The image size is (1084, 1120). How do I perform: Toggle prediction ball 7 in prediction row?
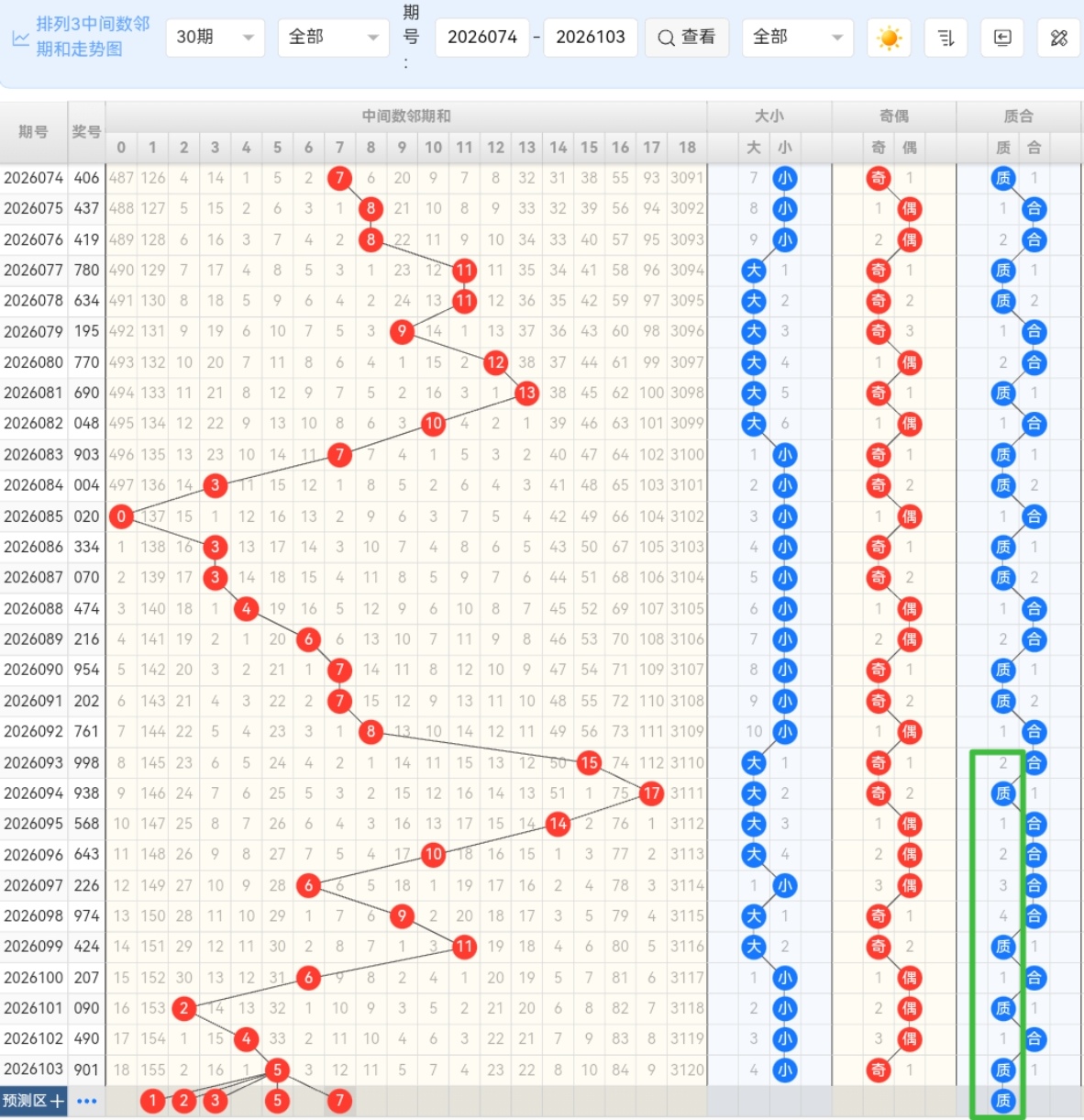point(339,1101)
